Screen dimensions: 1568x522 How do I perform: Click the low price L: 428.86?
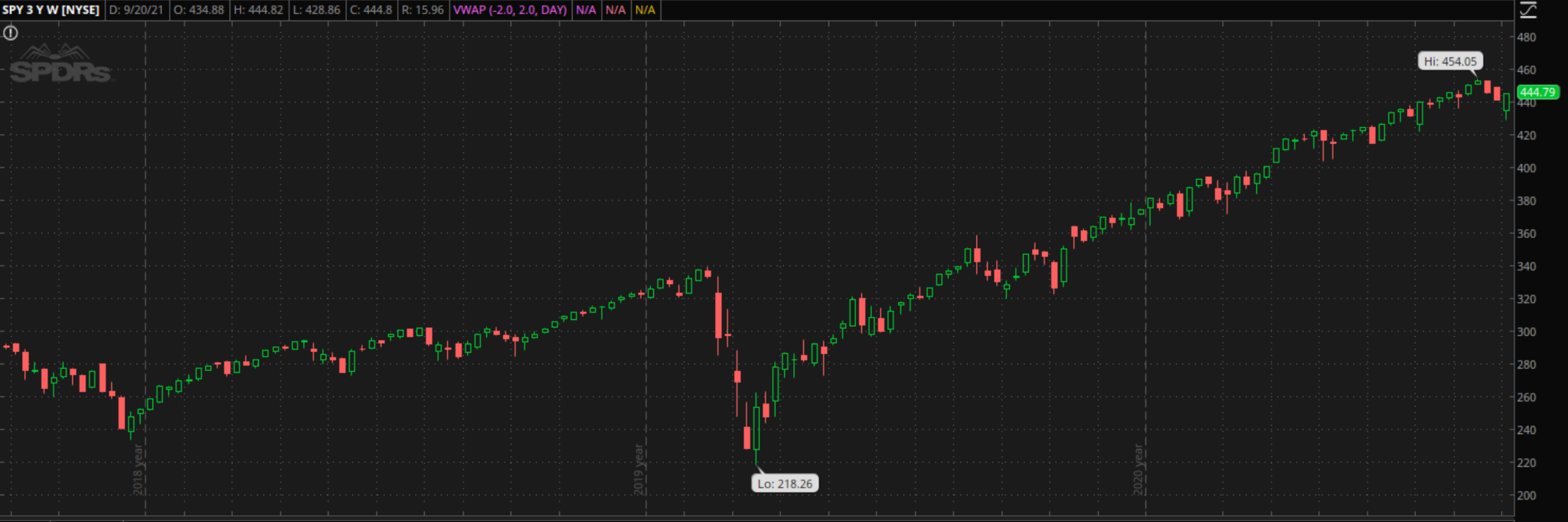tap(316, 10)
